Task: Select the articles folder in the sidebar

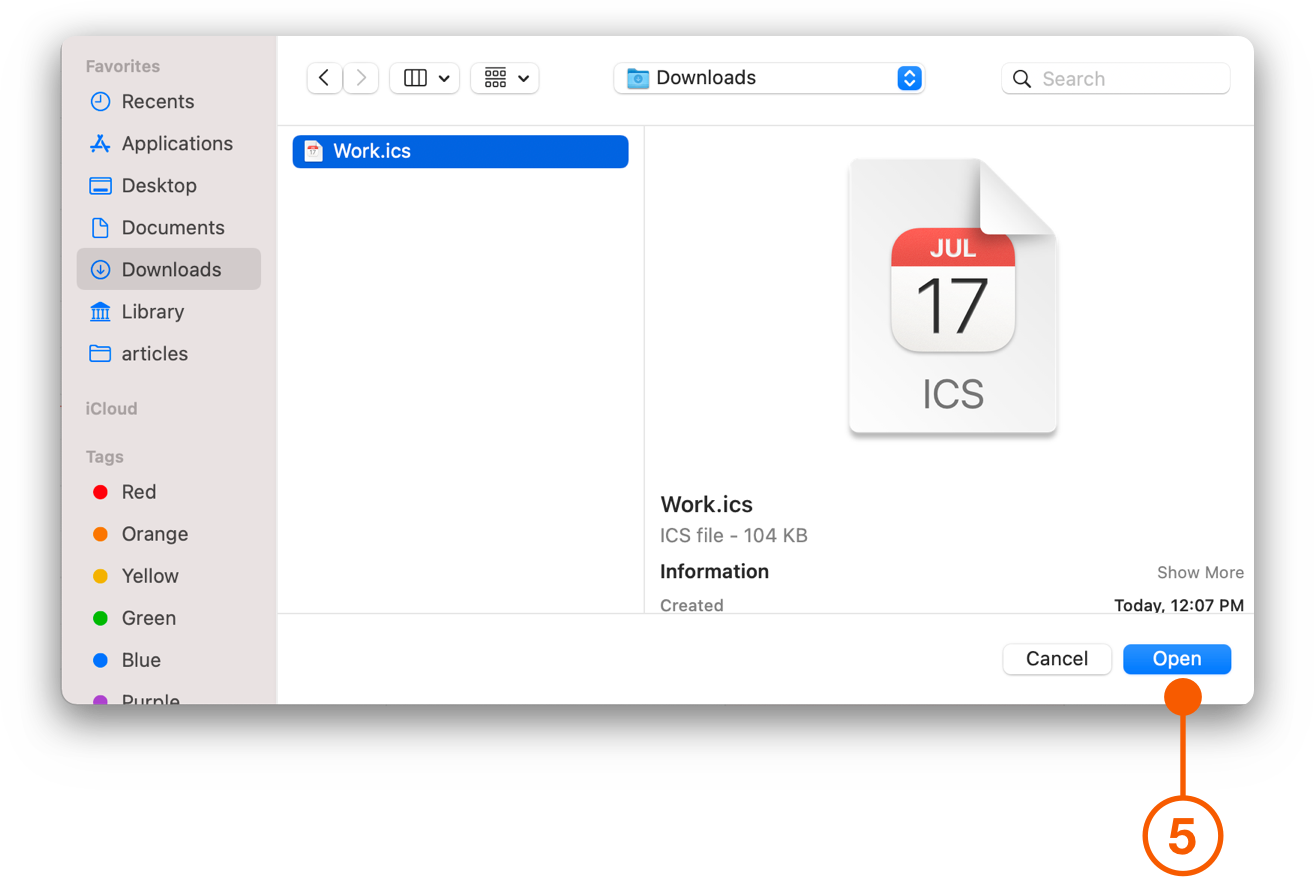Action: pyautogui.click(x=155, y=353)
